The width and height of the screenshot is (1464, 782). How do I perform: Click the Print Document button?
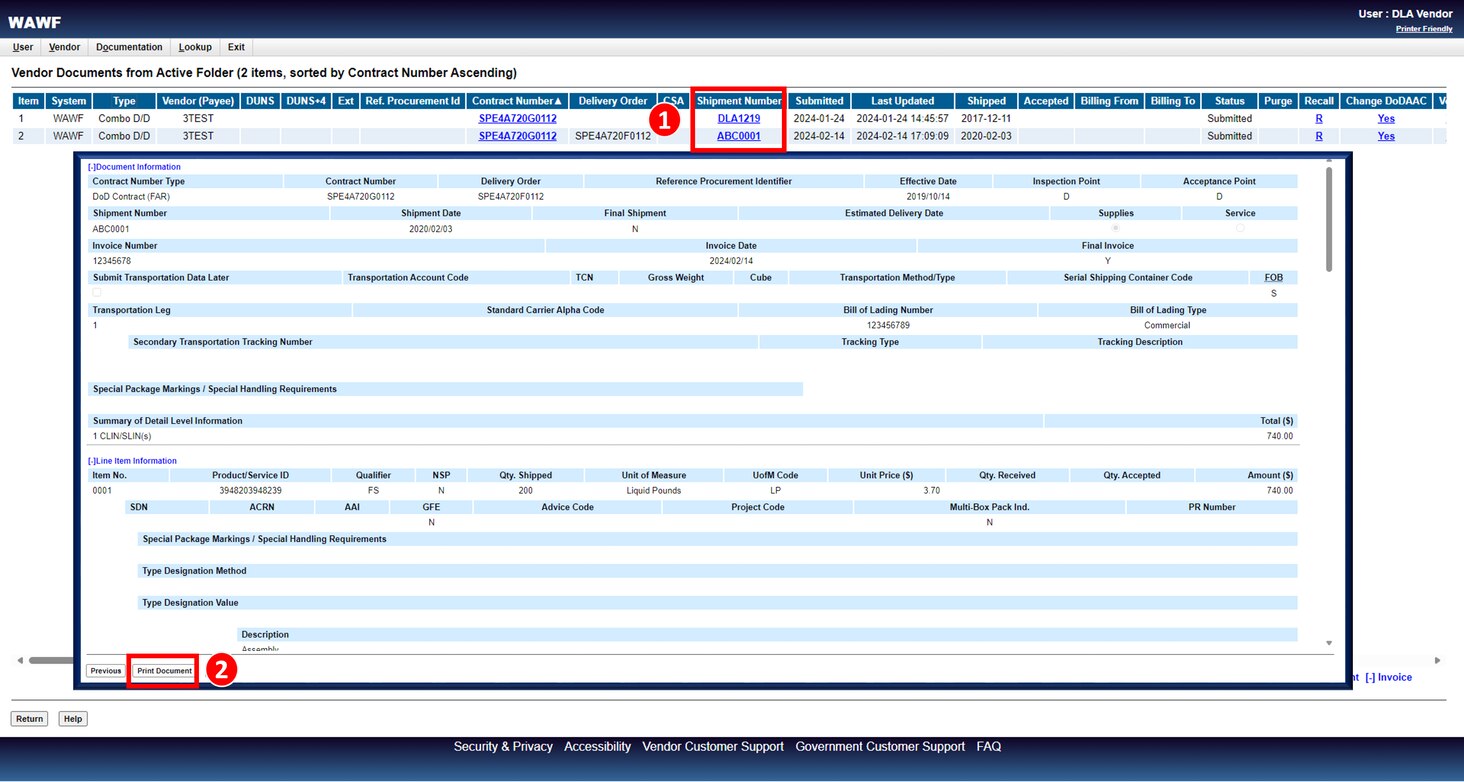(x=164, y=671)
